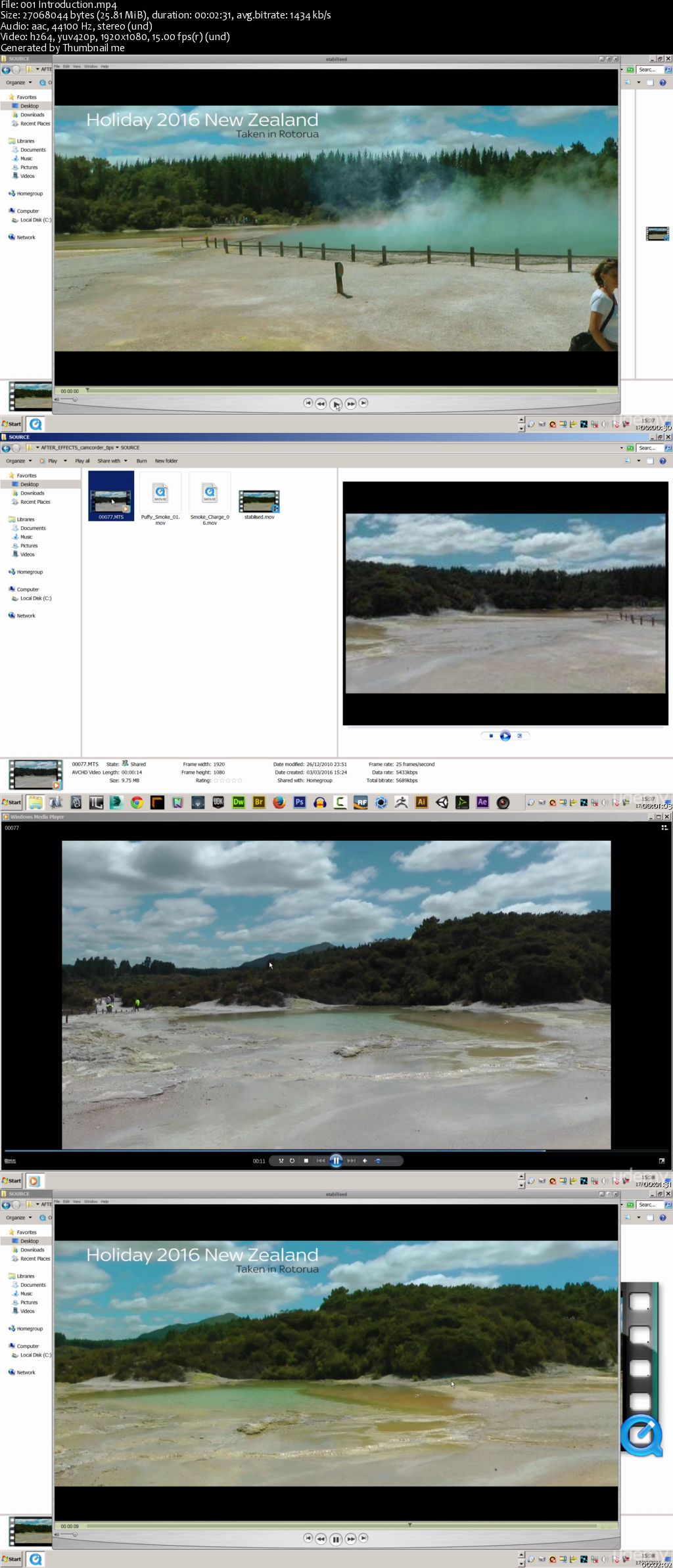Click the Windows Media Player seek bar

[336, 1151]
